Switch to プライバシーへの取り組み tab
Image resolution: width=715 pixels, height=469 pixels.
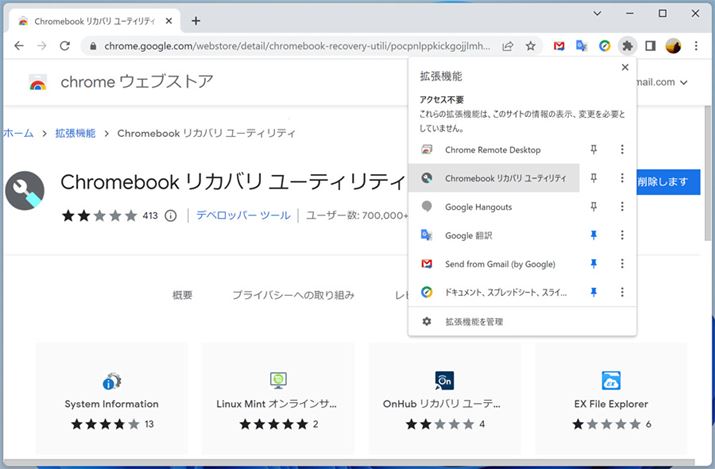coord(293,295)
